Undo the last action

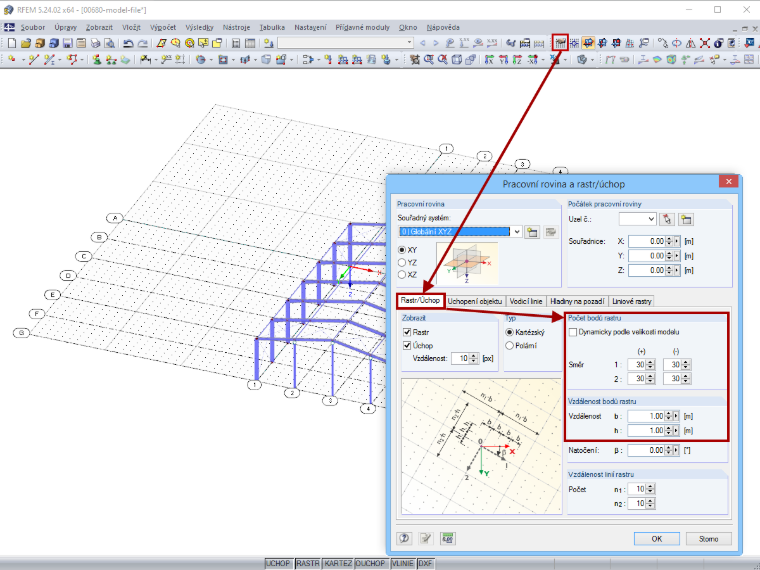128,43
